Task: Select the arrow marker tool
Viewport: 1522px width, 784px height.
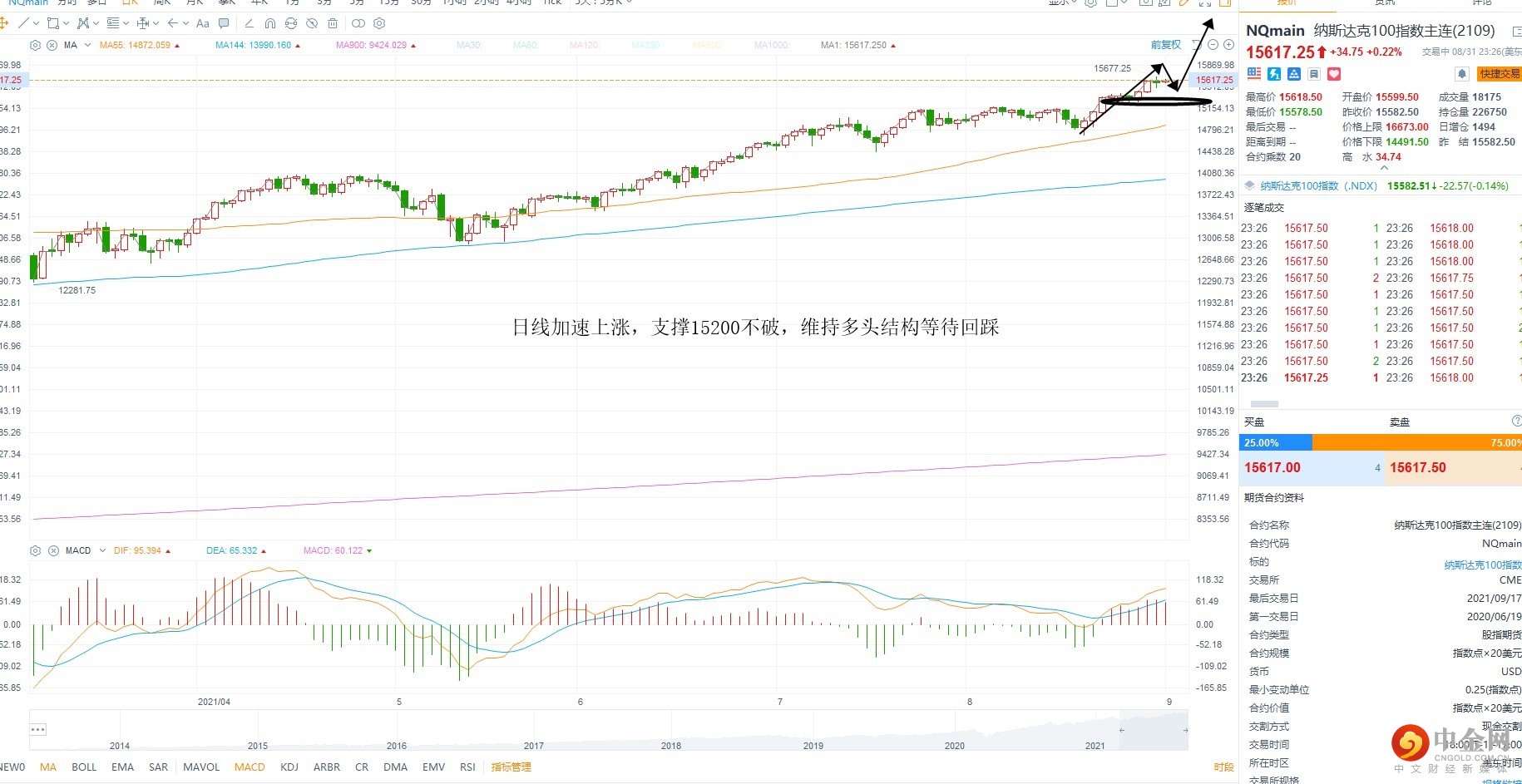Action: point(172,23)
